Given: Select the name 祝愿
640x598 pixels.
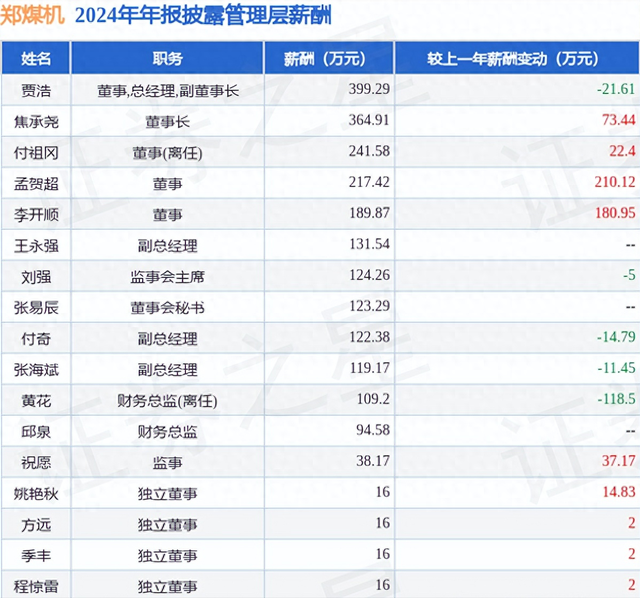Looking at the screenshot, I should [36, 462].
